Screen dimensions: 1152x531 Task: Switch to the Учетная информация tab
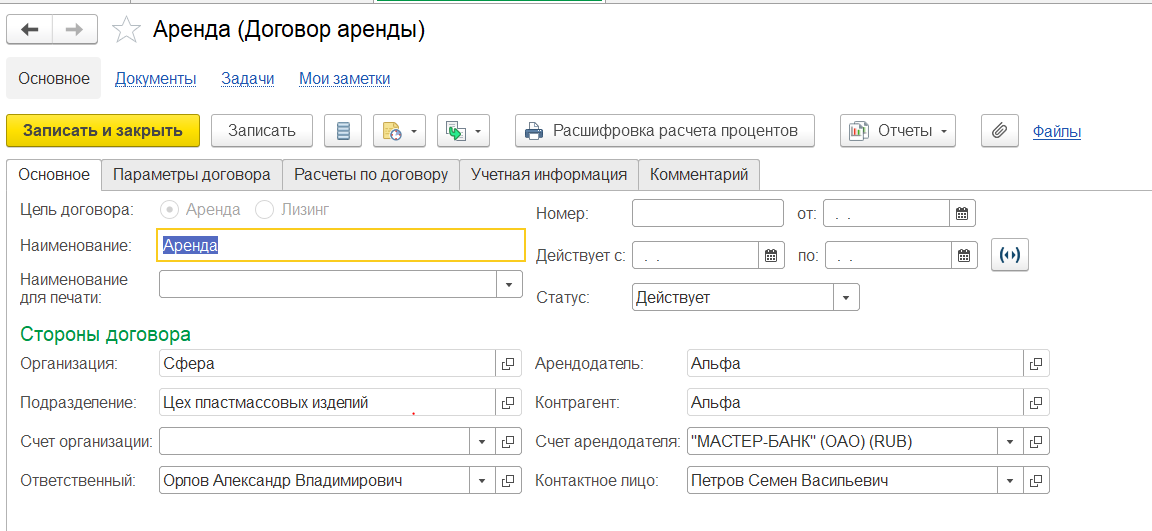[549, 175]
